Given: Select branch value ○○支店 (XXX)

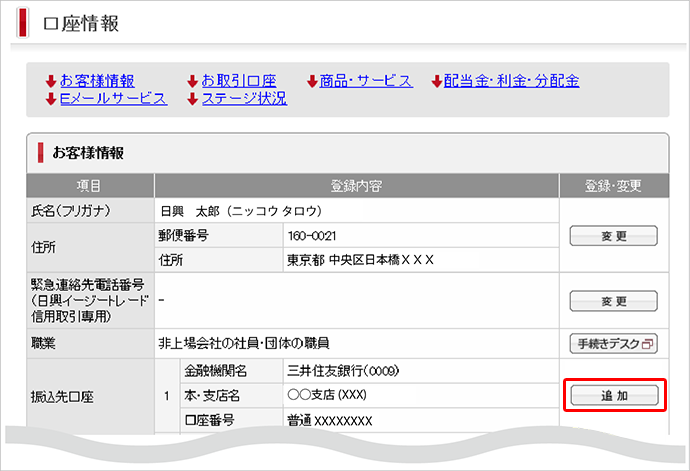Looking at the screenshot, I should click(x=327, y=395).
